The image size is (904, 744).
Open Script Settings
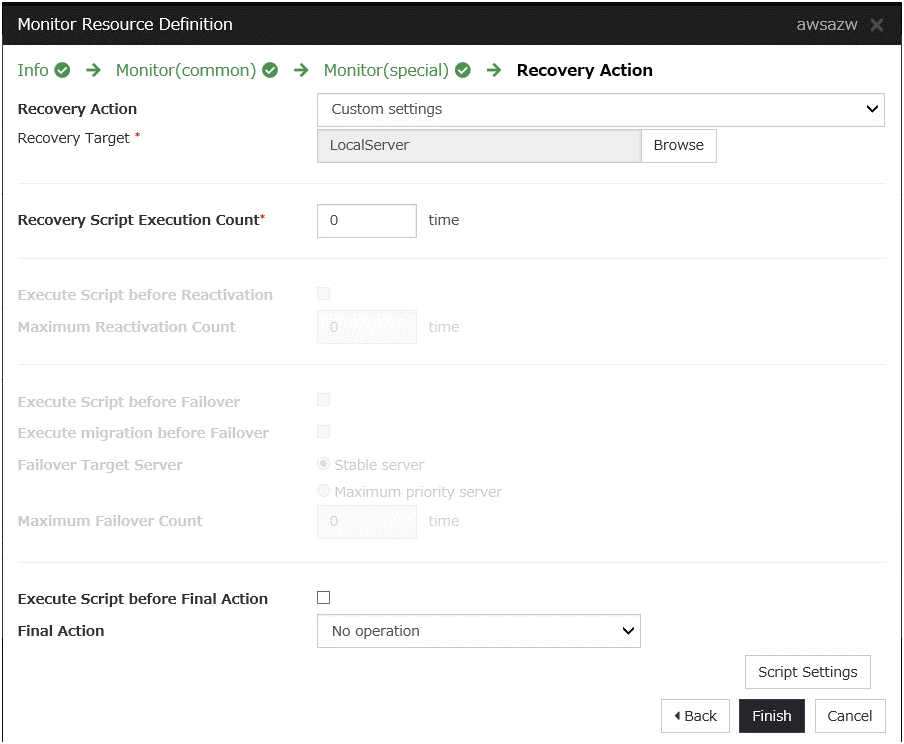807,671
